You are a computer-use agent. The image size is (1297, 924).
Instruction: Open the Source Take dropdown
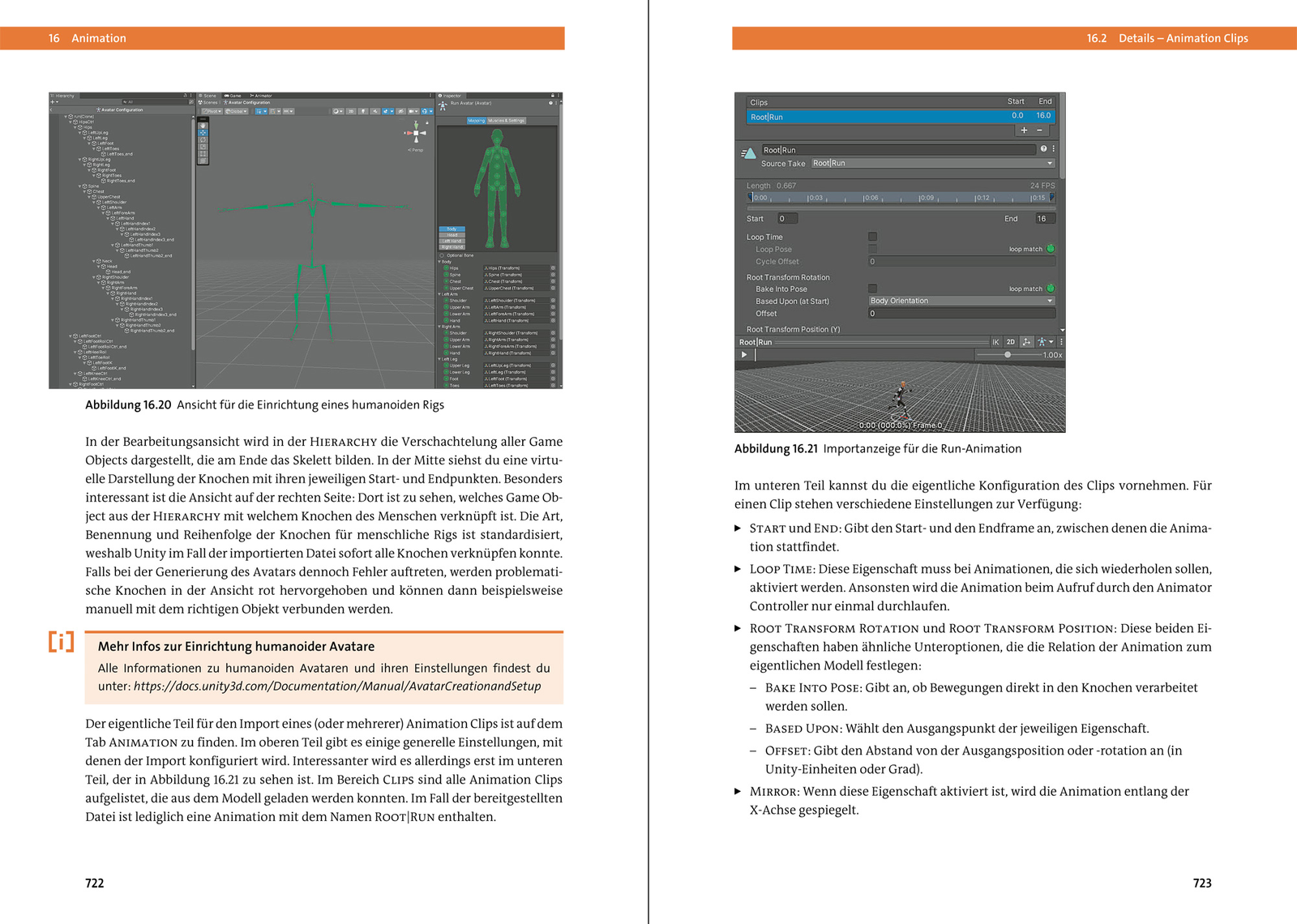[x=932, y=163]
